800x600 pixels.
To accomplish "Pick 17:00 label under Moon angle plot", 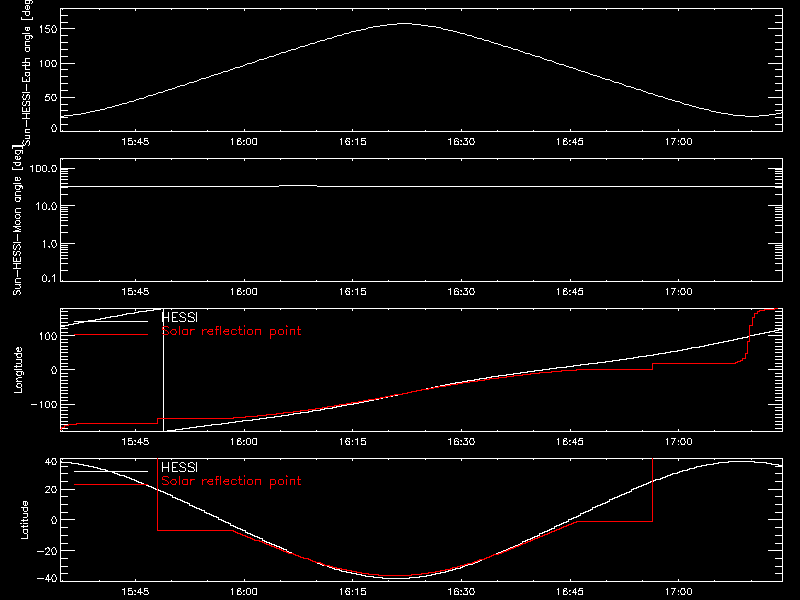I will pyautogui.click(x=679, y=292).
